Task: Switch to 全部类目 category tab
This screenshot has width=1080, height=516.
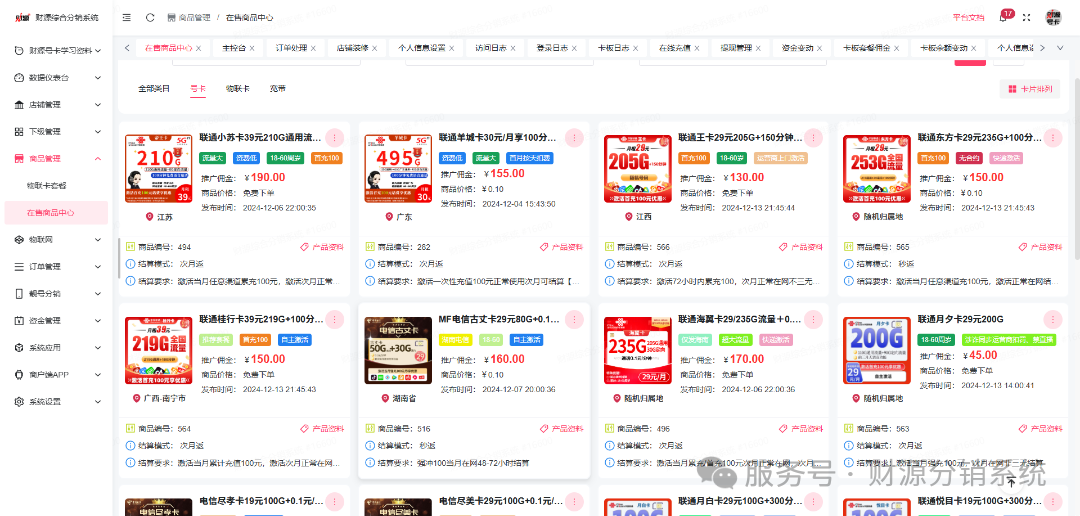Action: (x=154, y=89)
